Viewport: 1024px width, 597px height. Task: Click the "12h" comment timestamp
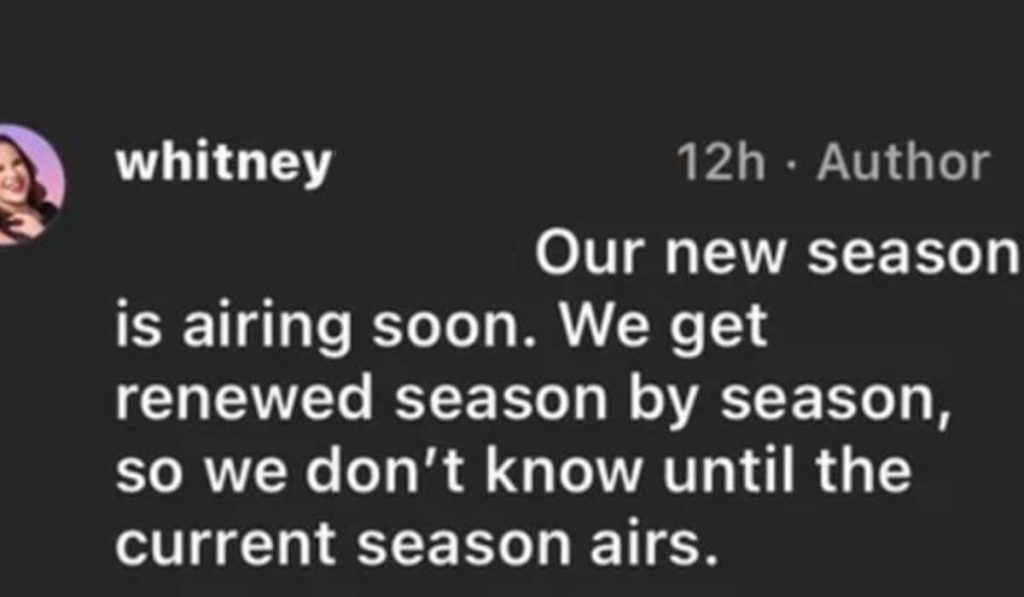tap(720, 163)
